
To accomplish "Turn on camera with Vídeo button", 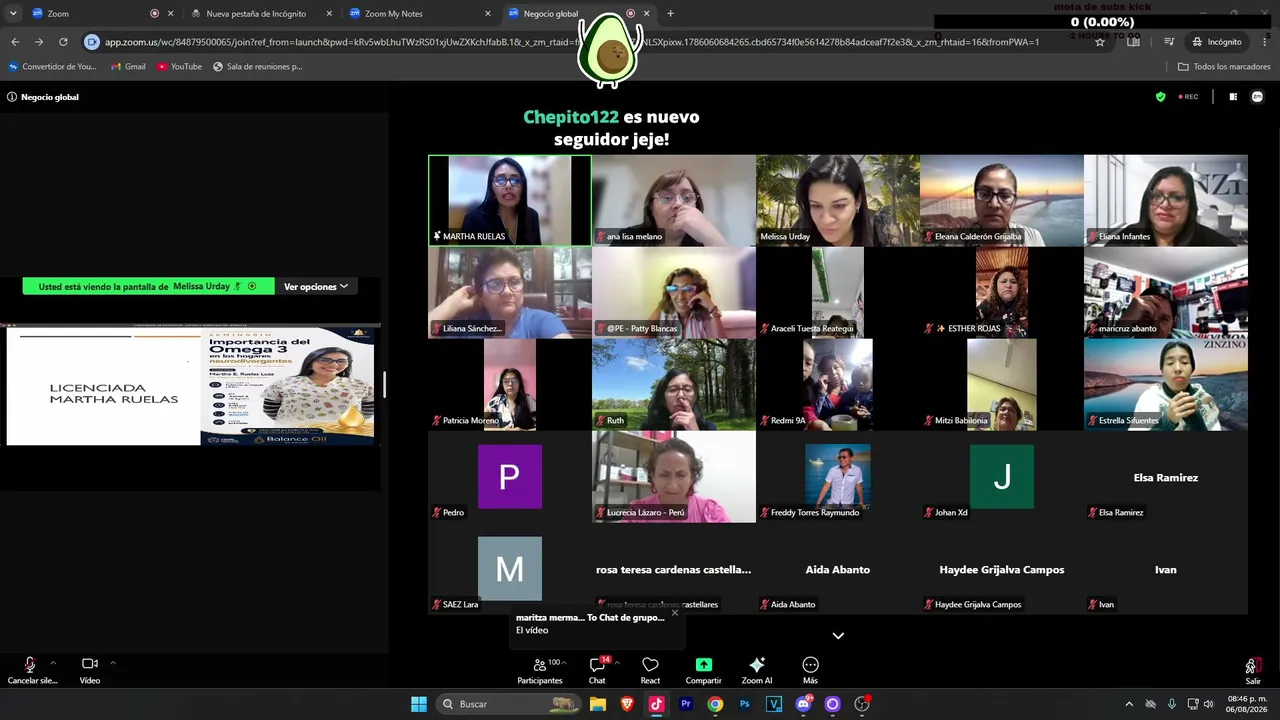I will pyautogui.click(x=90, y=670).
